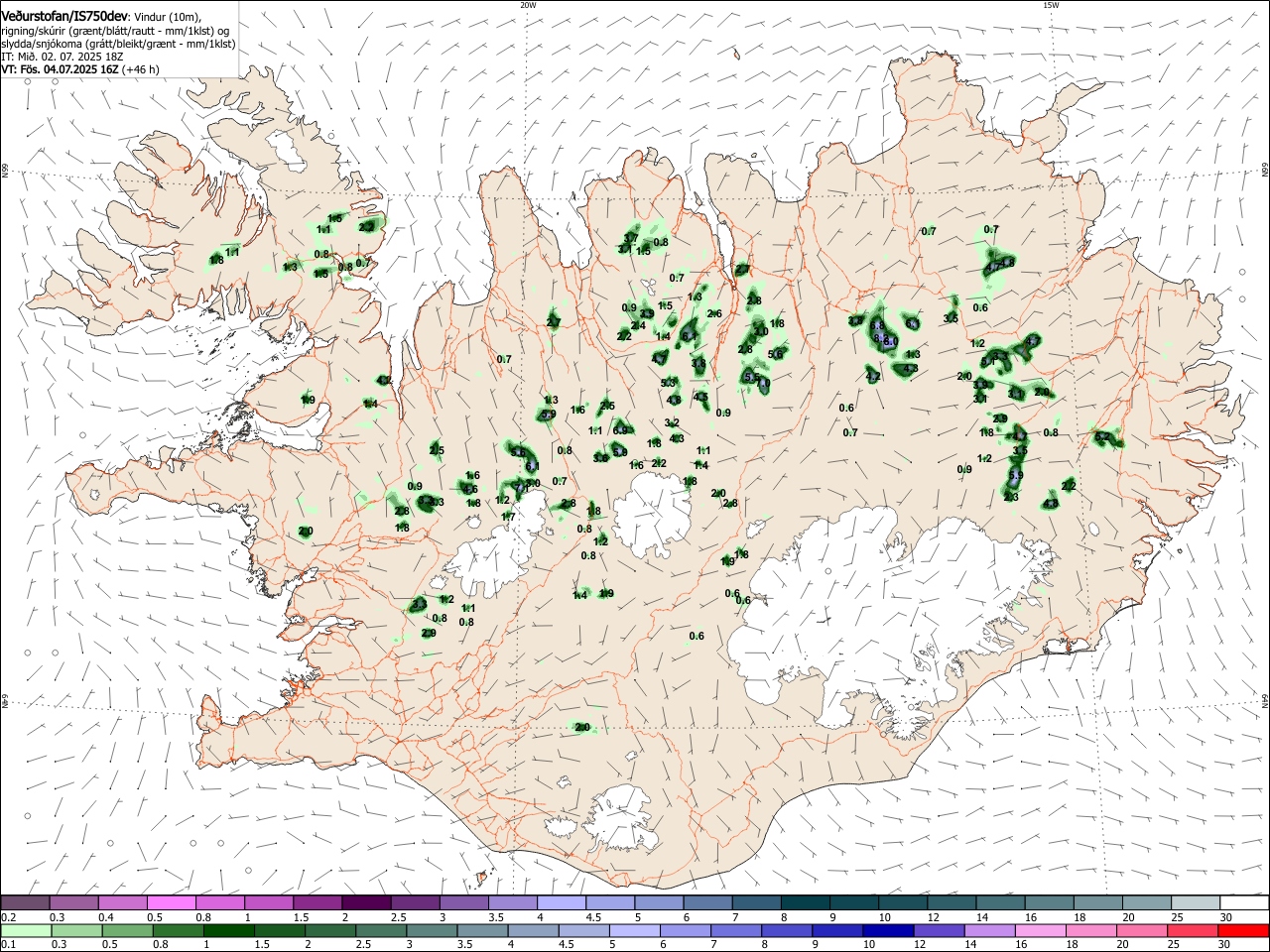The image size is (1270, 952).
Task: Click the 2.7 value near the northwest bay
Action: [x=554, y=322]
